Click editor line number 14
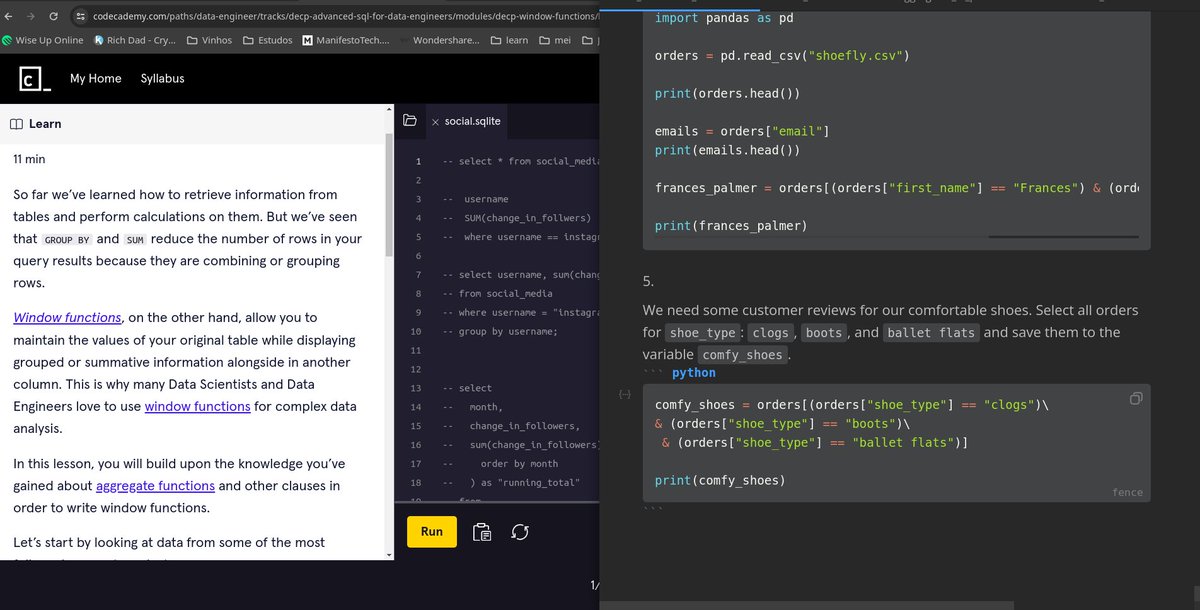 (416, 407)
